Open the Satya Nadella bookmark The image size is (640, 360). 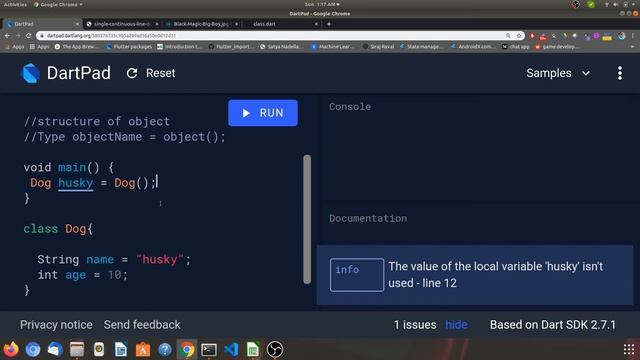[282, 47]
